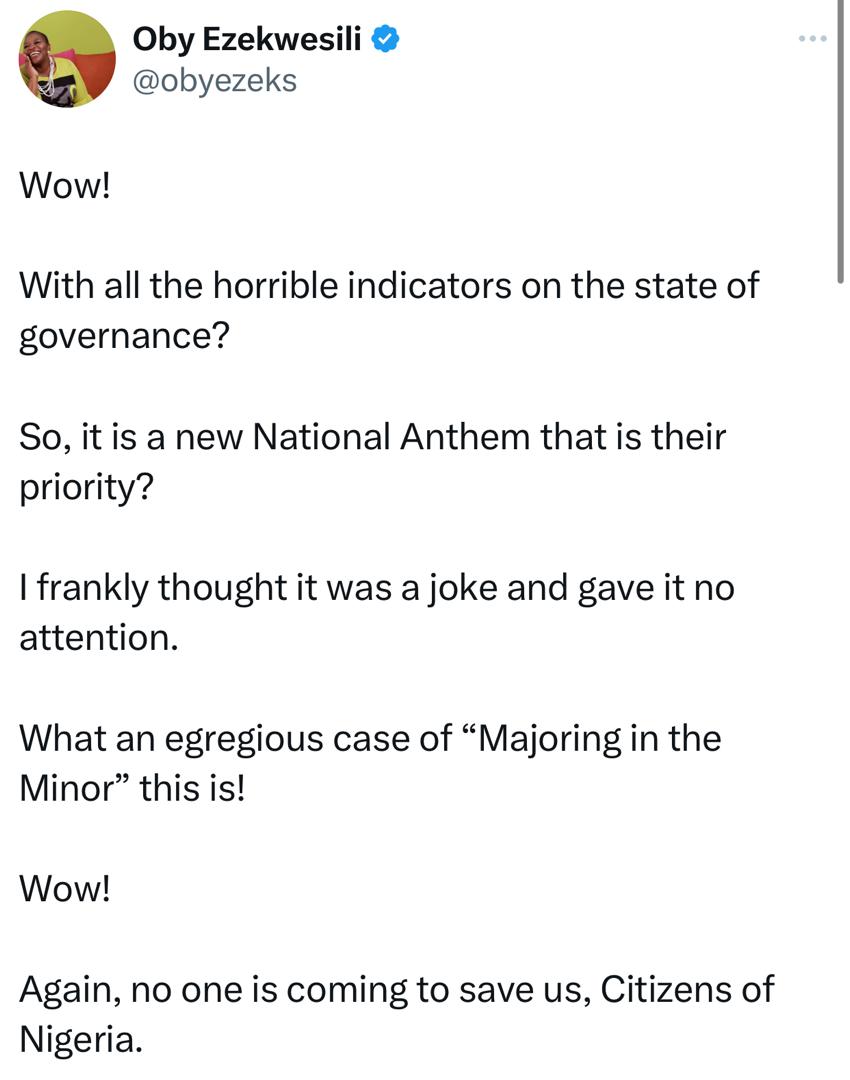Click the words "Citizens of"

[x=684, y=989]
